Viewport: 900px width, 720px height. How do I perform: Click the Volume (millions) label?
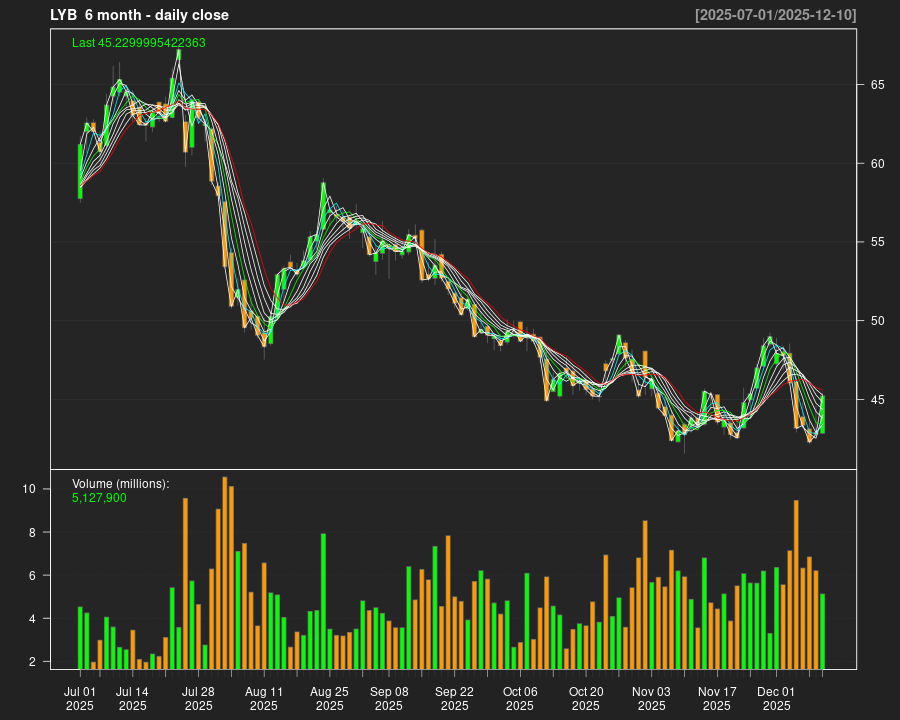point(121,484)
